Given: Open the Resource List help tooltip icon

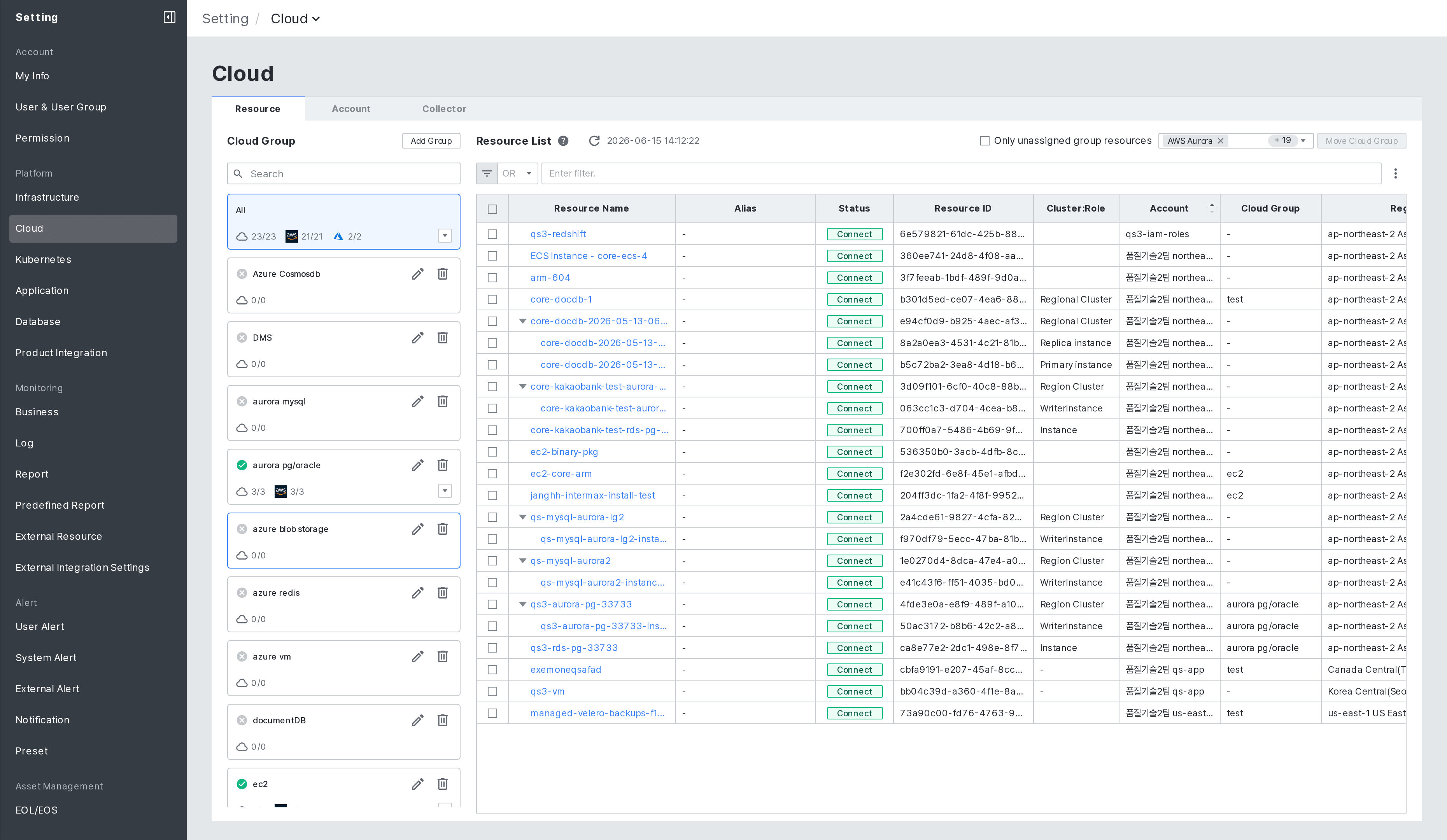Looking at the screenshot, I should pos(563,141).
